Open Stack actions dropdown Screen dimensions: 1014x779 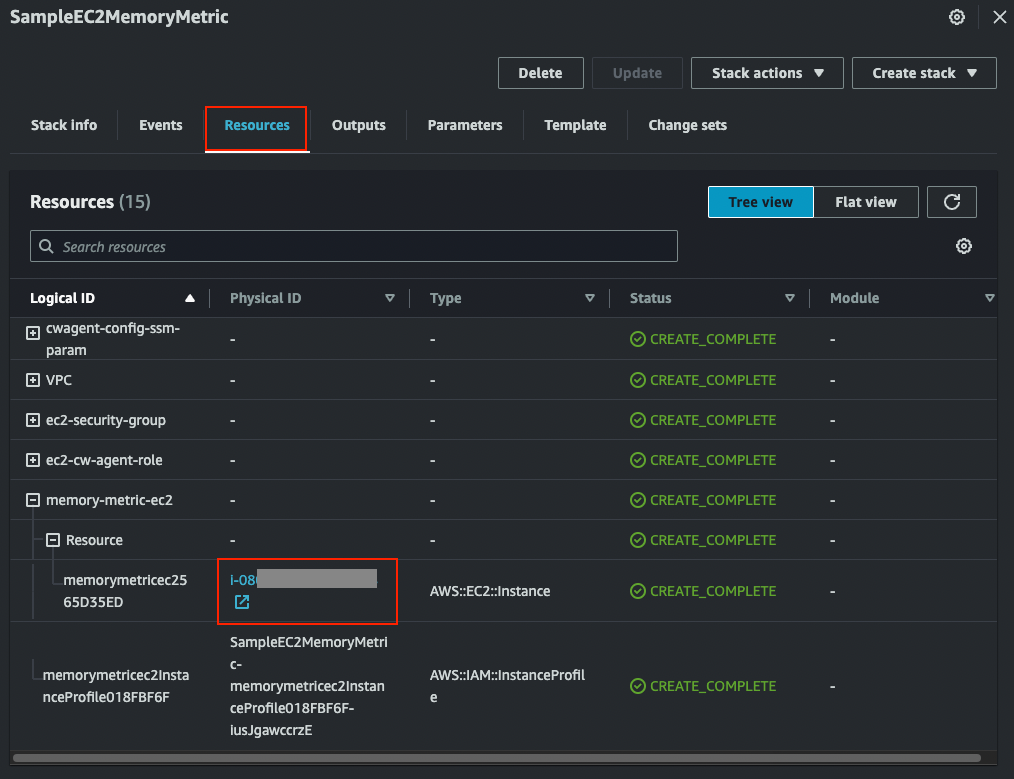pos(767,73)
